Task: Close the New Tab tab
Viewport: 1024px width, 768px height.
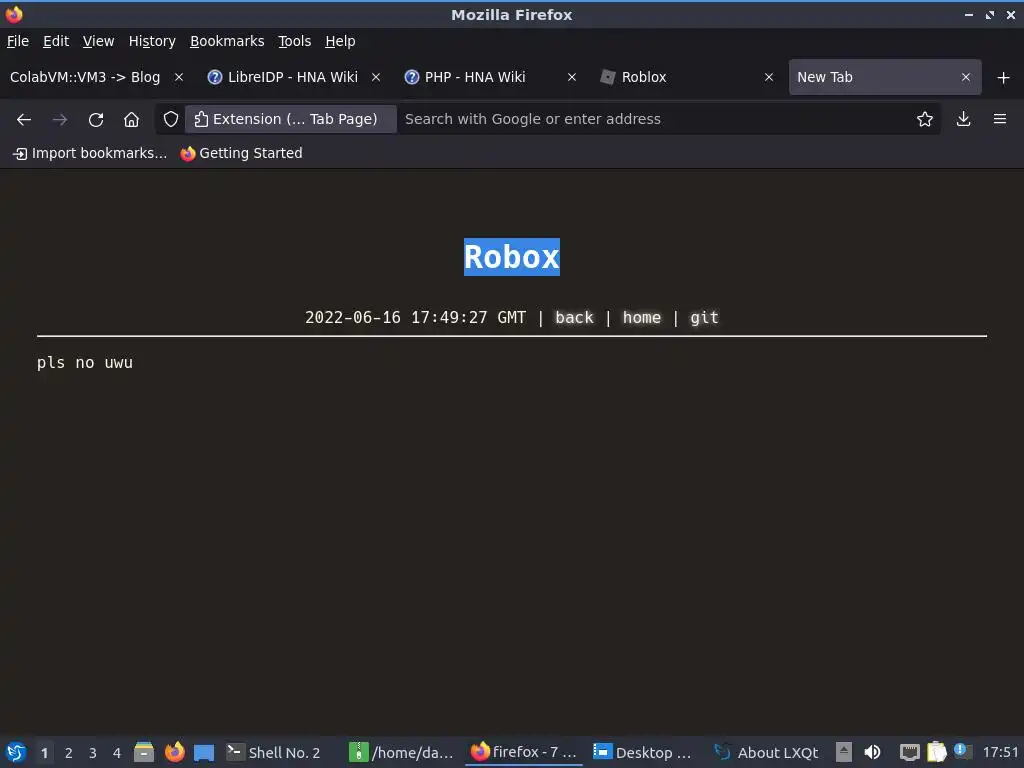Action: pos(966,77)
